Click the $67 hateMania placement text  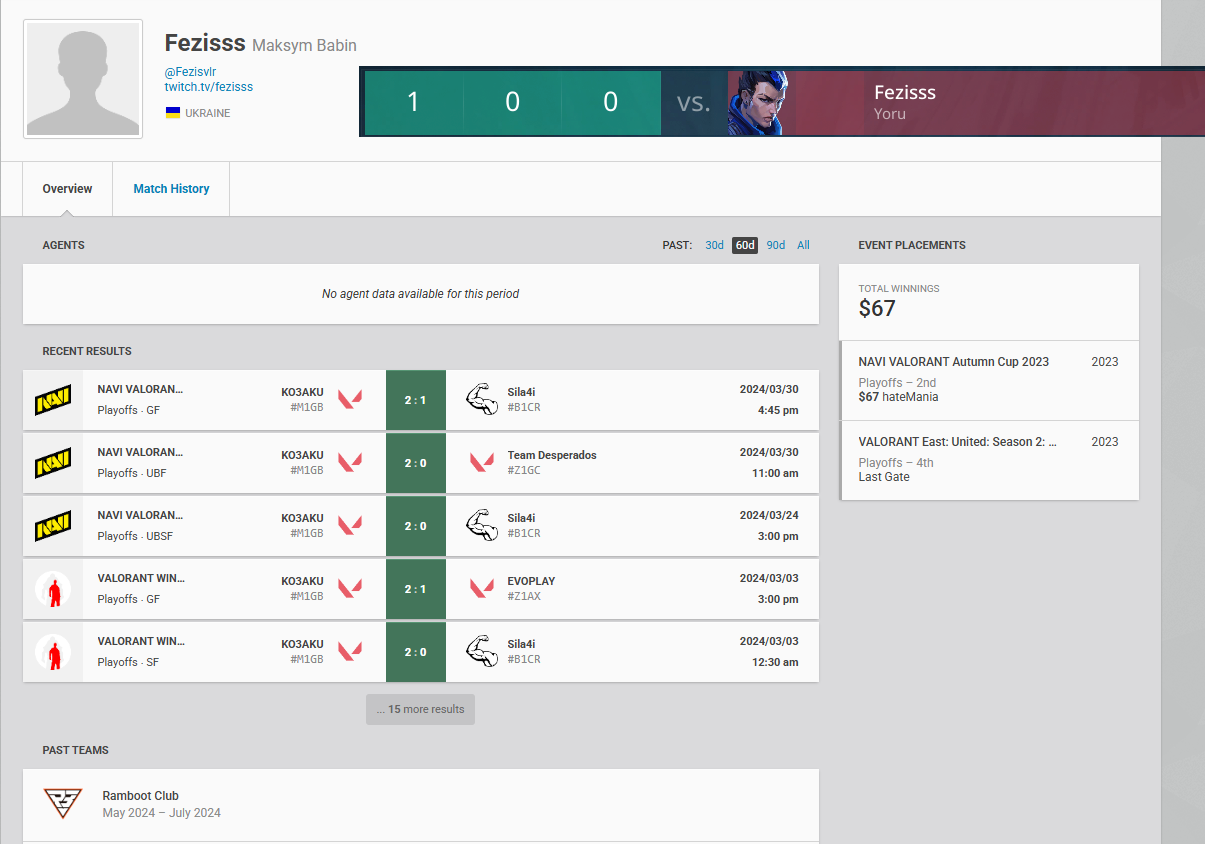coord(898,397)
